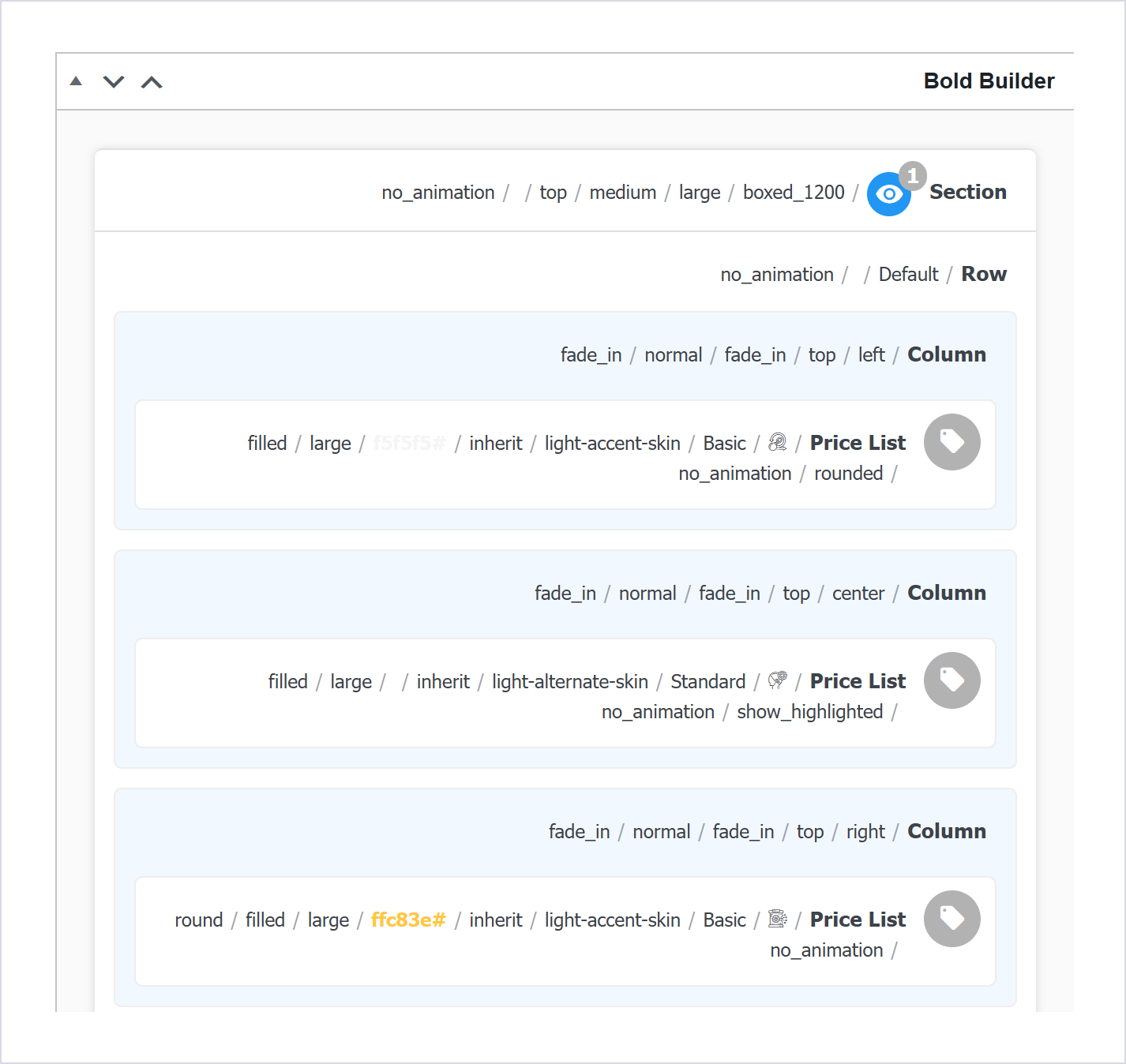1126x1064 pixels.
Task: Open the Price List with light-alternate-skin
Action: coord(858,681)
